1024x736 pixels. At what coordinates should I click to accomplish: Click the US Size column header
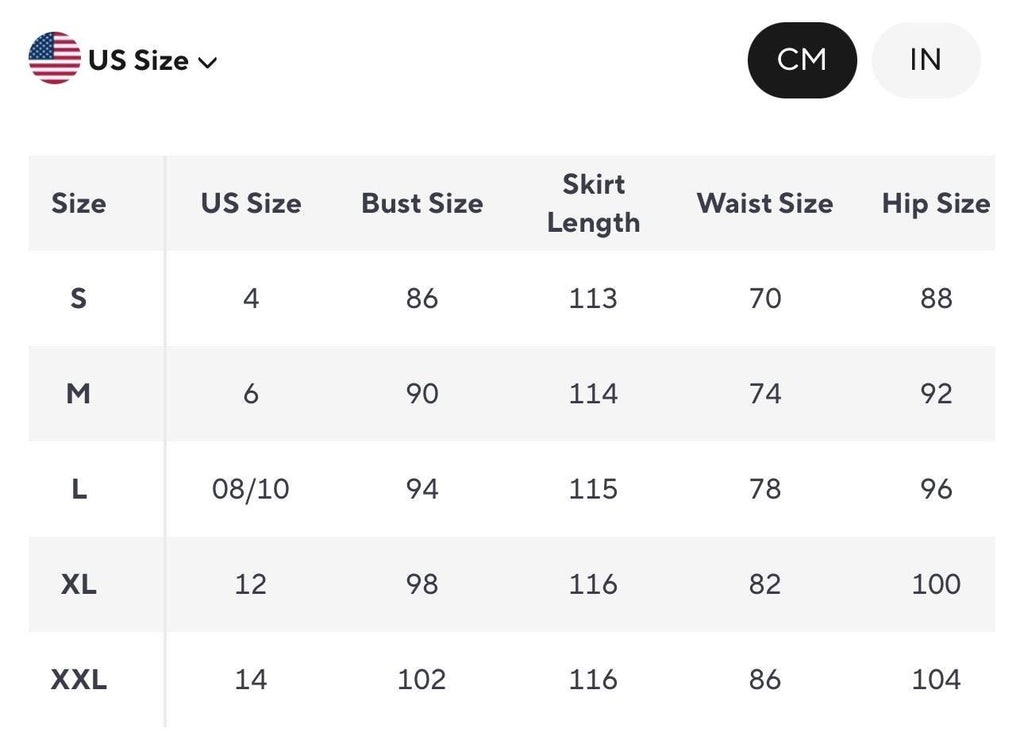[x=251, y=203]
